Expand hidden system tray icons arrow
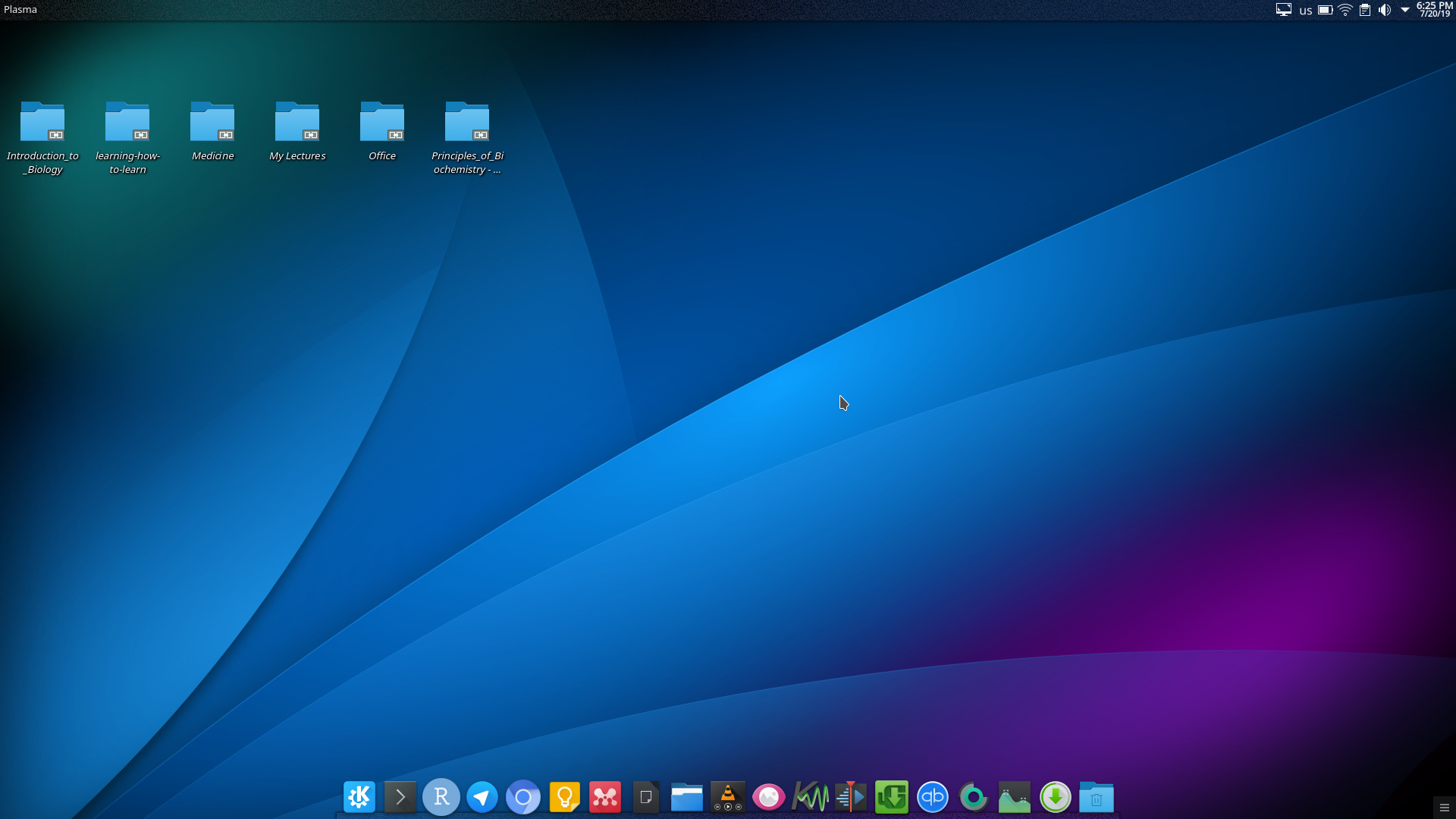Image resolution: width=1456 pixels, height=819 pixels. click(1404, 10)
